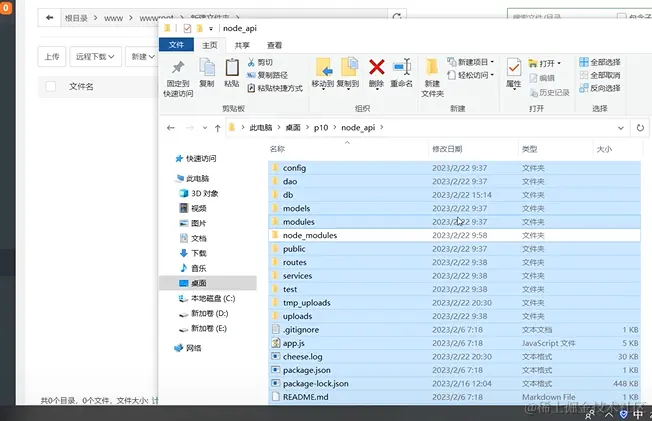Click the up-one-level arrow in Explorer
This screenshot has height=421, width=652.
tap(217, 128)
